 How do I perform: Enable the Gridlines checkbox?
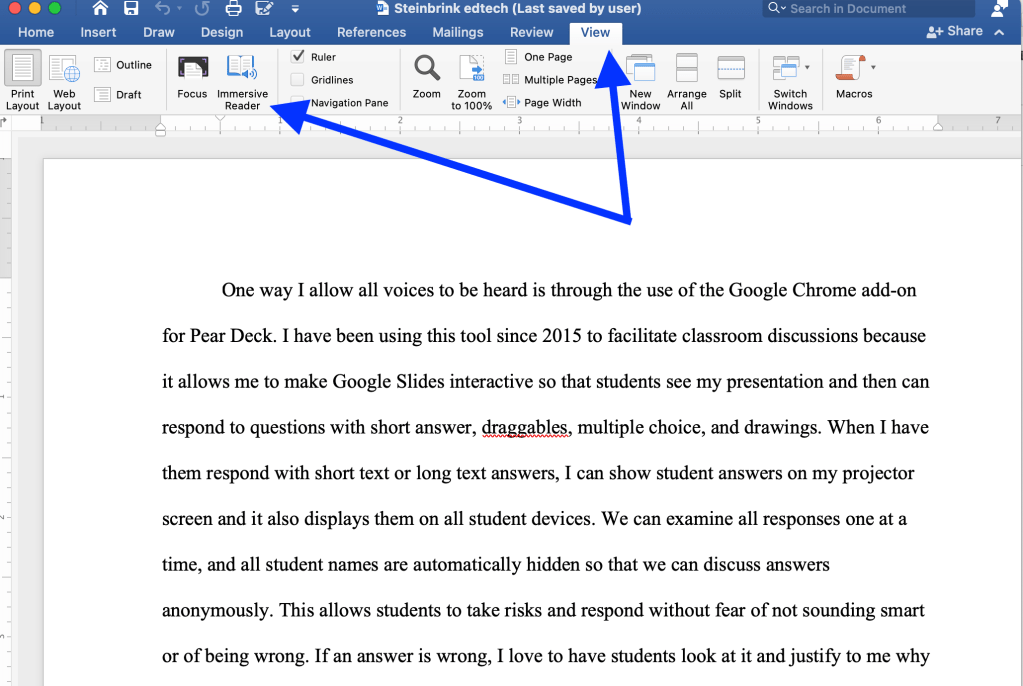click(x=297, y=80)
